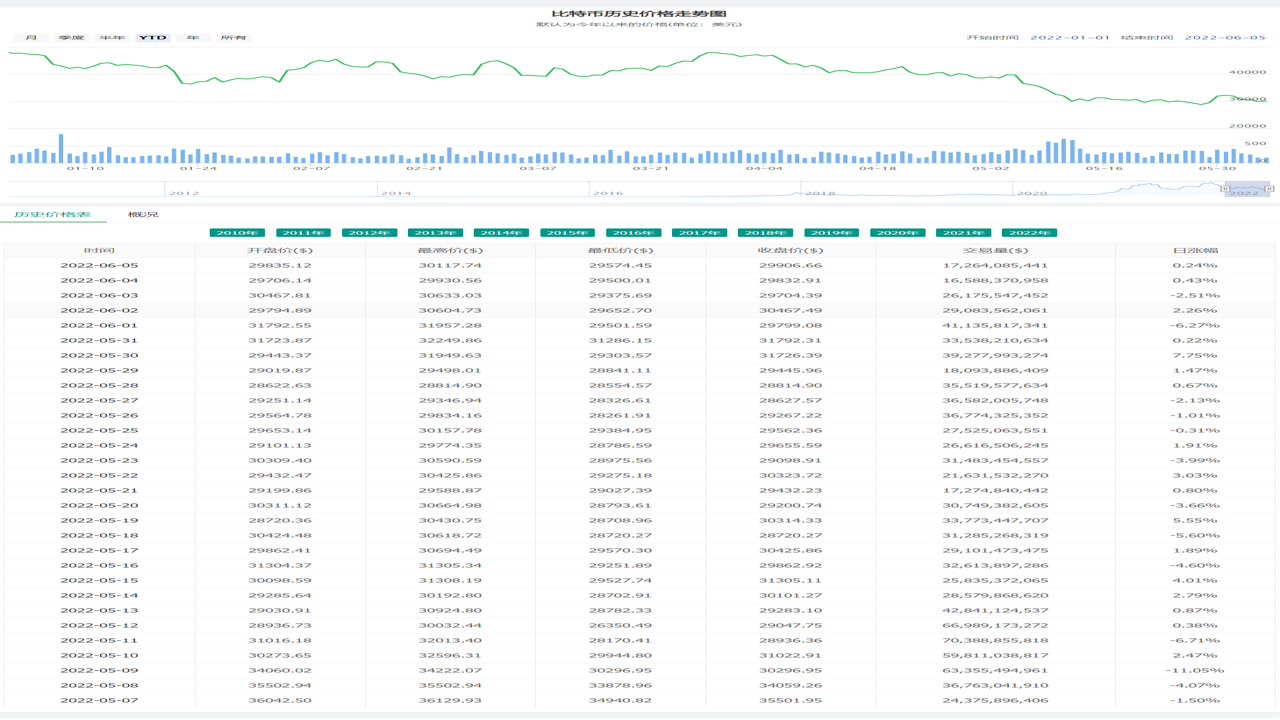Filter table by 2013年
Image resolution: width=1280 pixels, height=720 pixels.
(435, 233)
